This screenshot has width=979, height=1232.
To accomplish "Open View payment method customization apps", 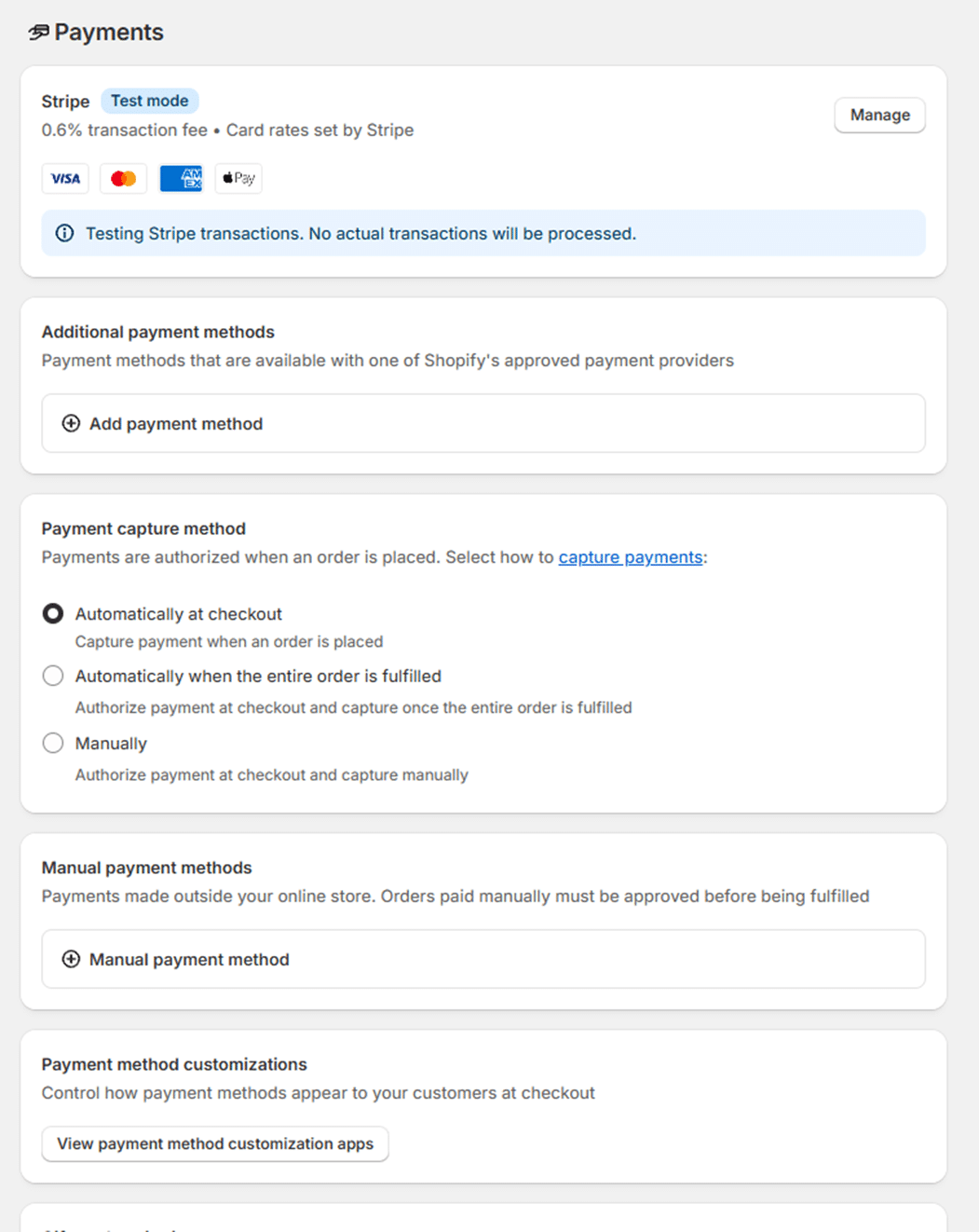I will click(215, 1143).
